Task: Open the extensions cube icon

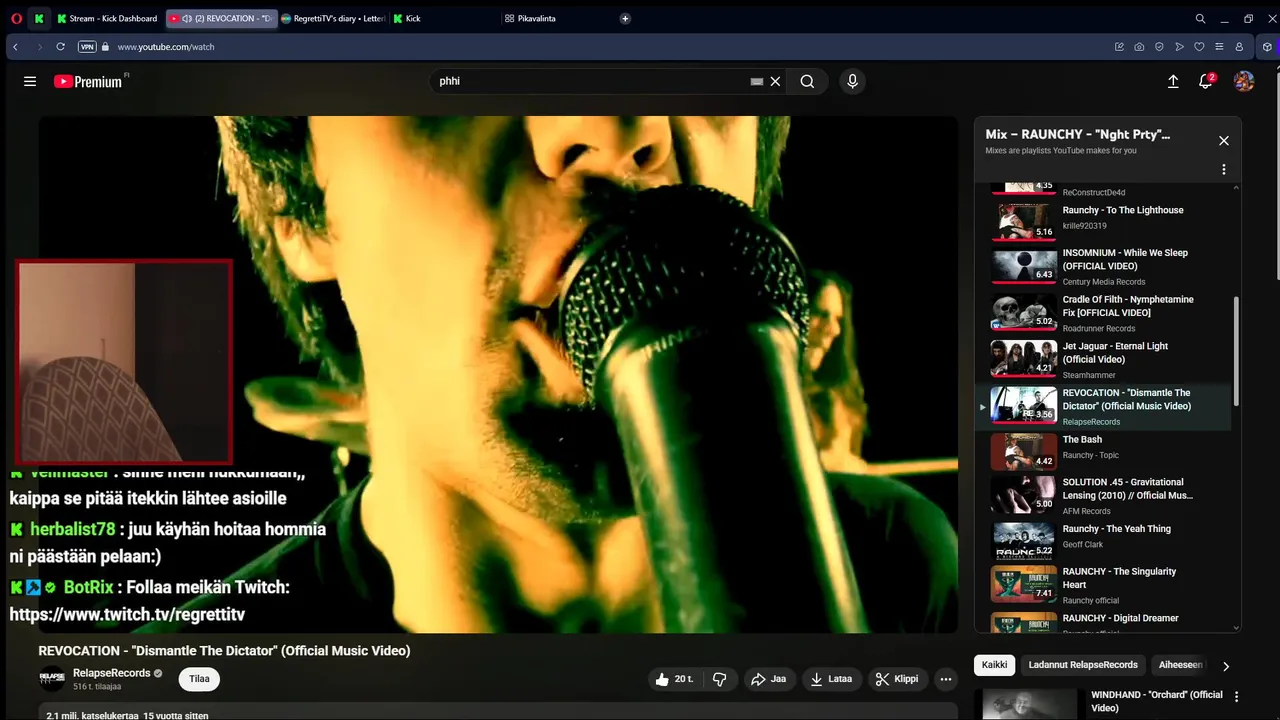Action: [1267, 47]
